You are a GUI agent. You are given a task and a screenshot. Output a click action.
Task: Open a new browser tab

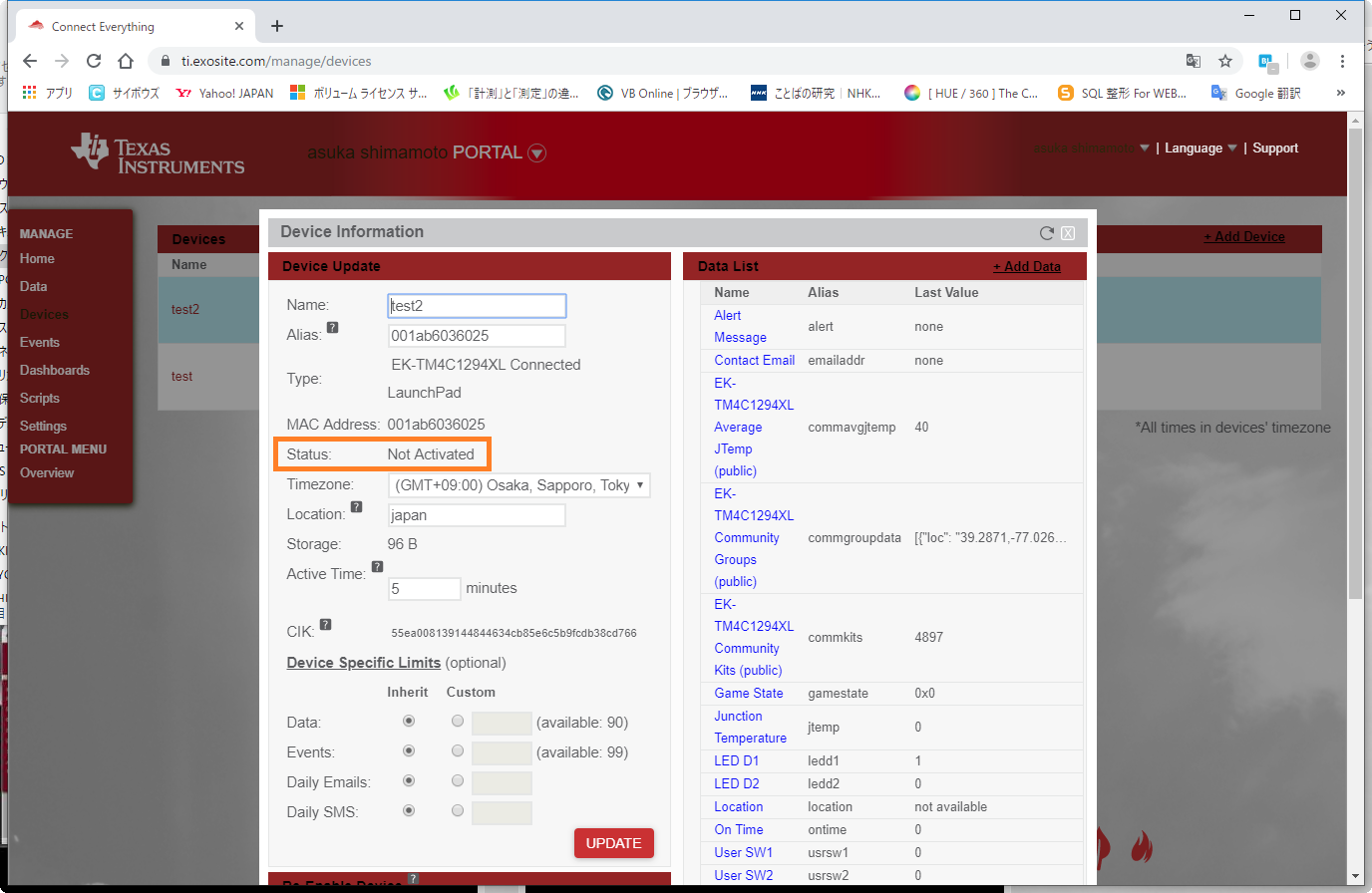[277, 26]
